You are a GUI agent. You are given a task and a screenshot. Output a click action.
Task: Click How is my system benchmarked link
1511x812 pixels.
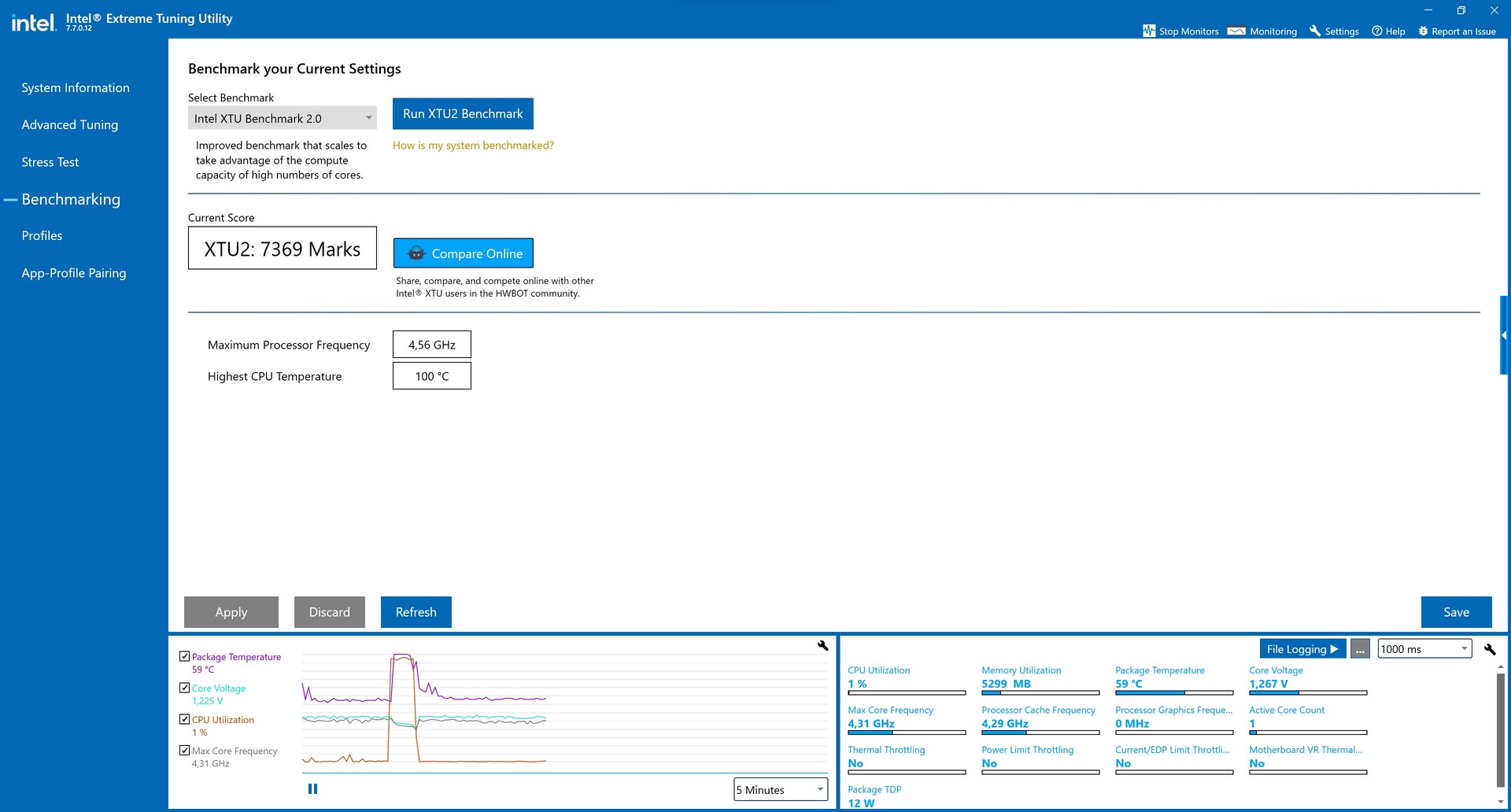pyautogui.click(x=473, y=146)
